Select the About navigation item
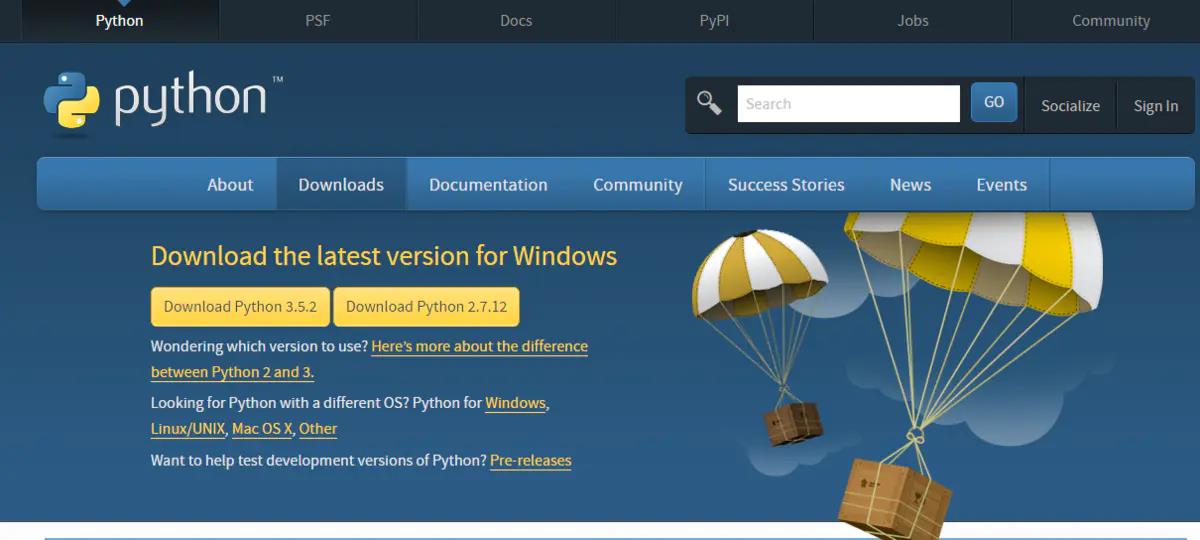The height and width of the screenshot is (540, 1200). (230, 185)
